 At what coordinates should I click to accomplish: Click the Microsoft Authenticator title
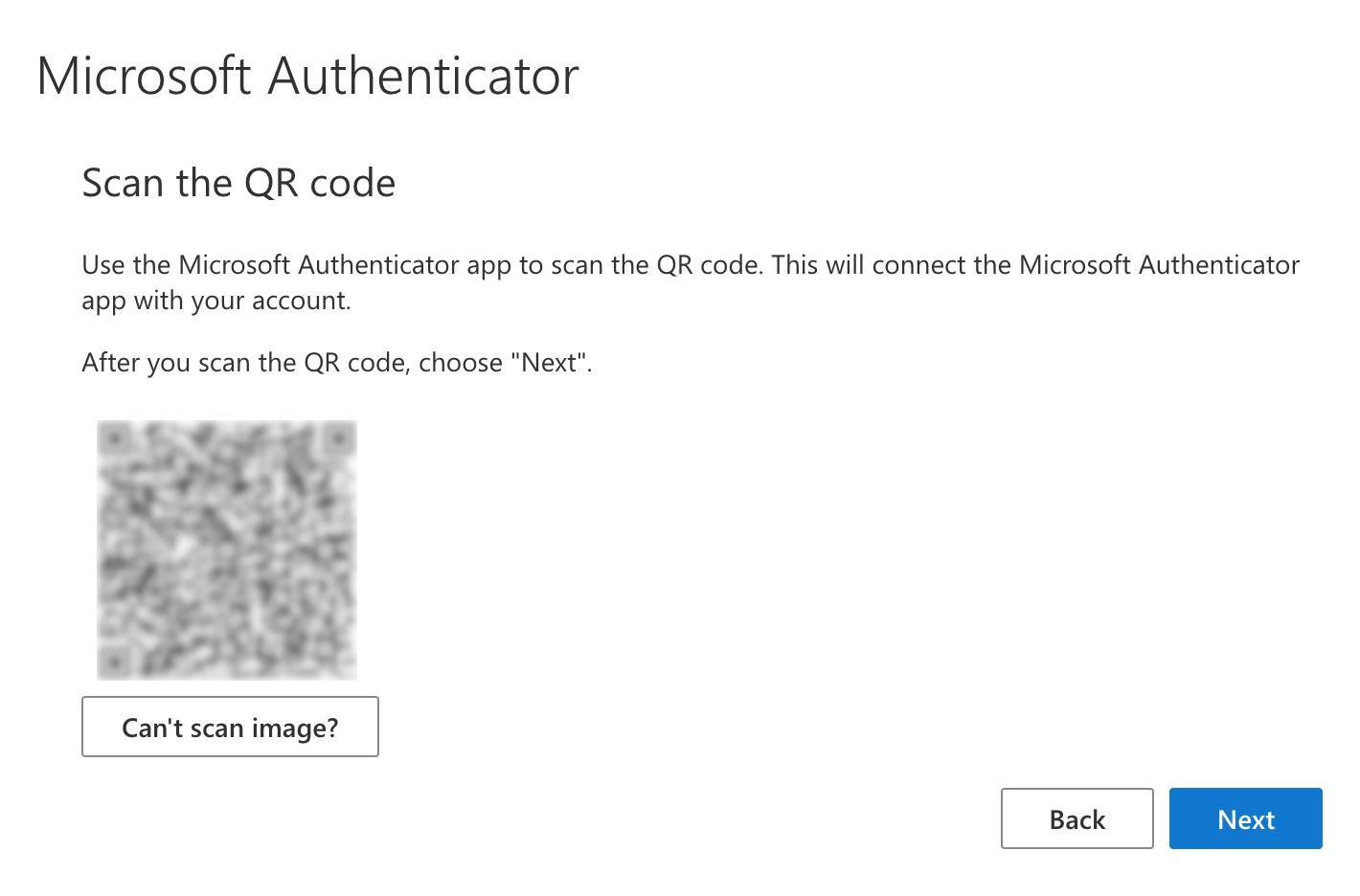308,76
